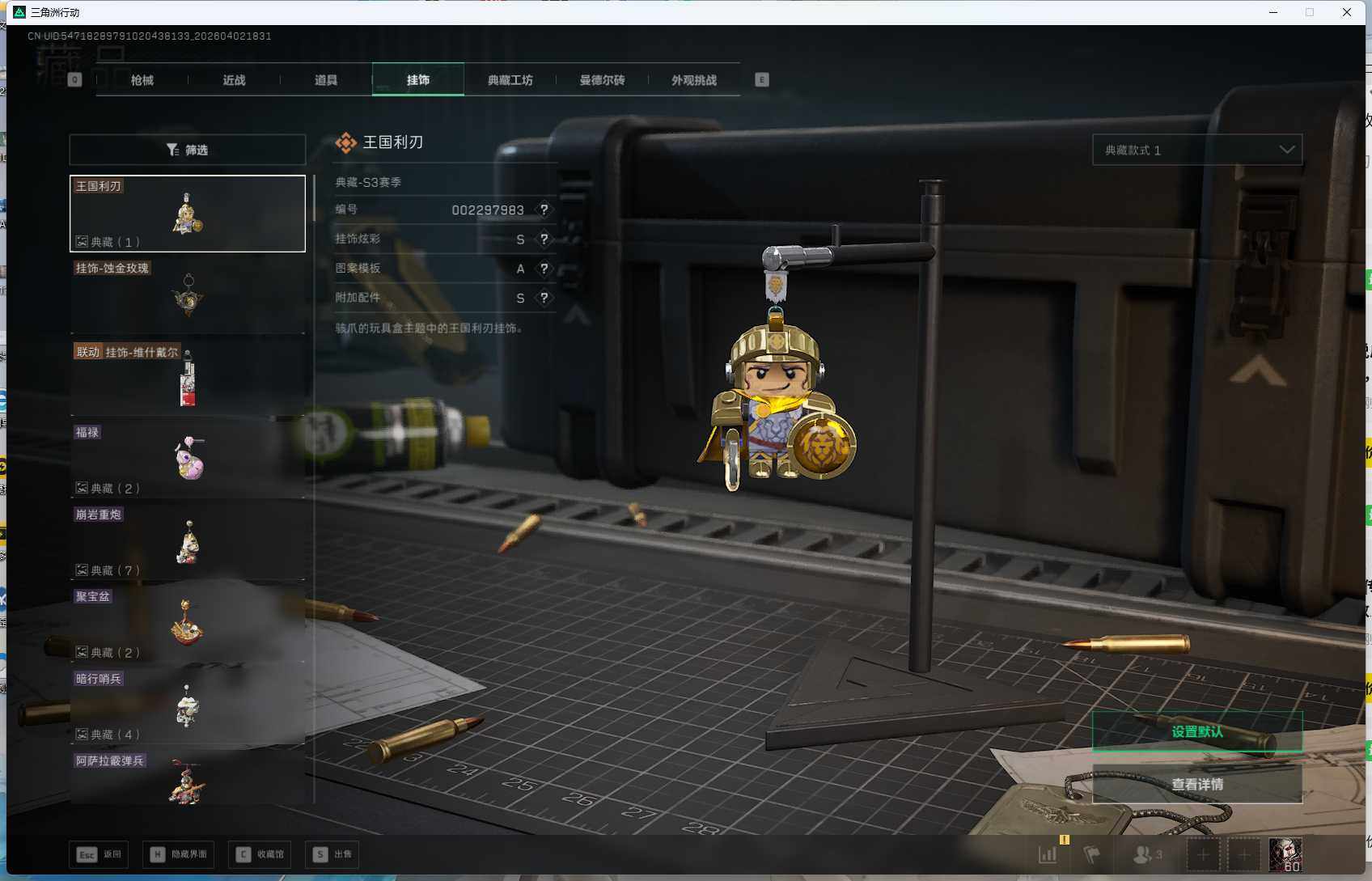Select the 暗行哨兵 charm in the list
Viewport: 1372px width, 881px height.
tap(188, 706)
